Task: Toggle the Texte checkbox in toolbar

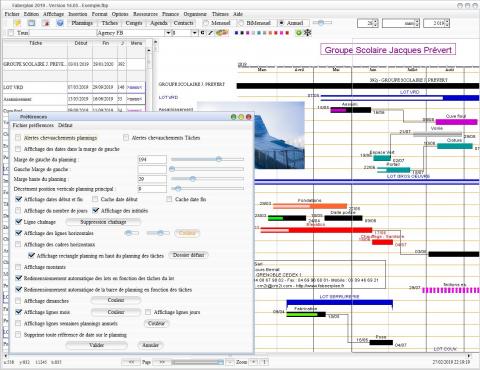Action: click(x=11, y=33)
